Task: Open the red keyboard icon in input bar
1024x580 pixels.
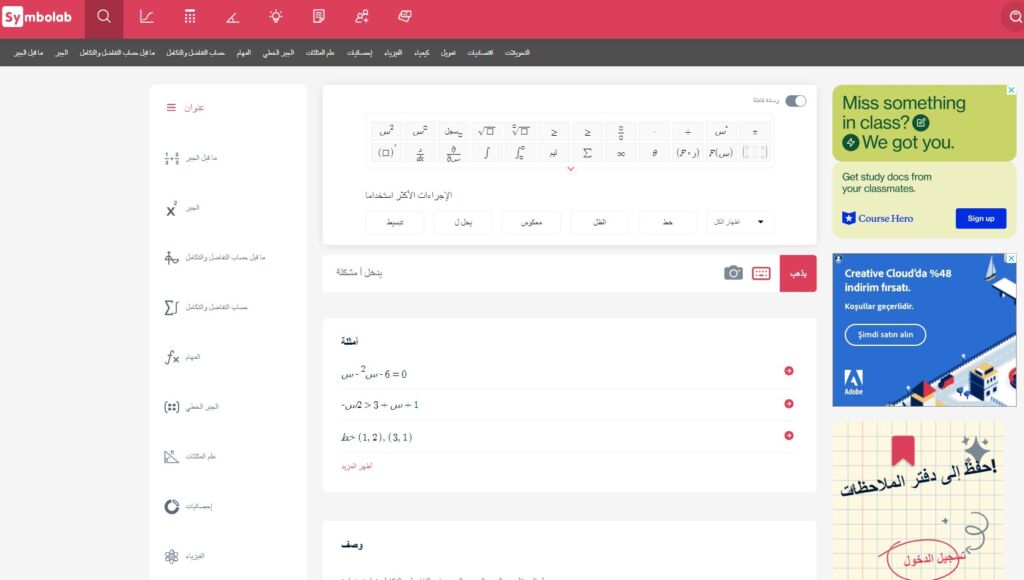Action: (x=761, y=273)
